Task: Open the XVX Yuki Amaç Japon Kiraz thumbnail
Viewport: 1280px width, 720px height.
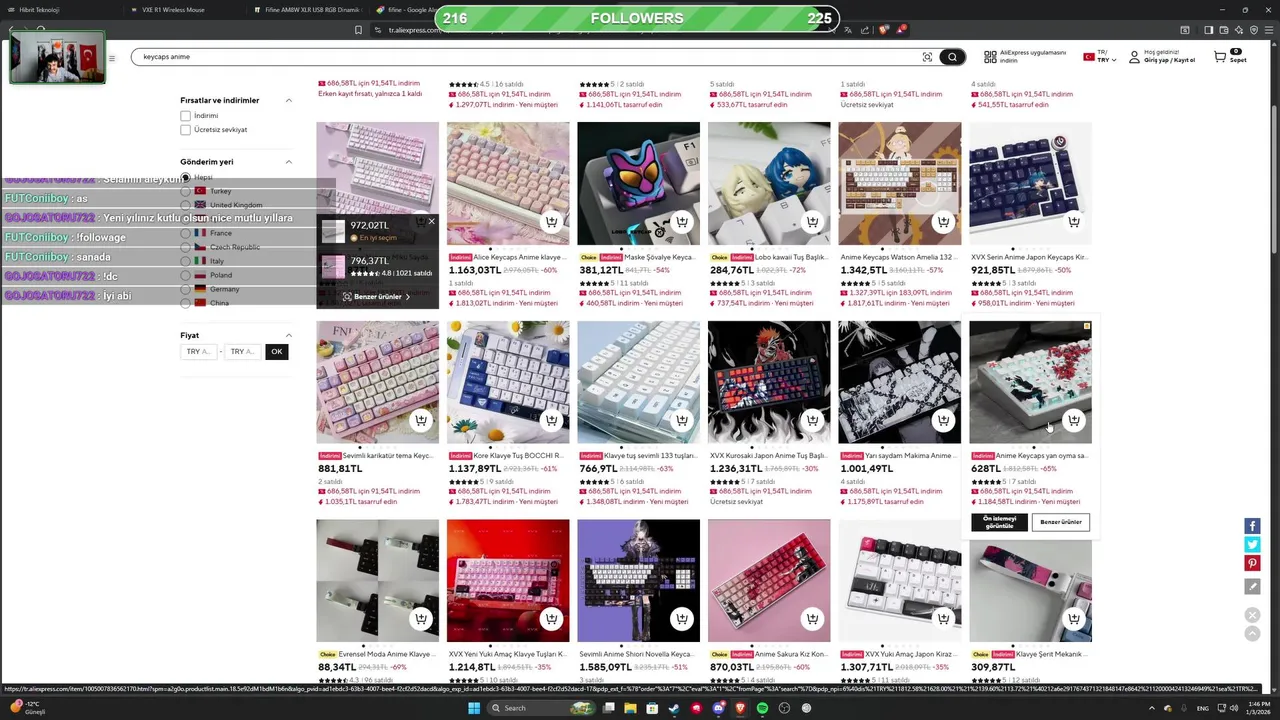Action: (900, 581)
